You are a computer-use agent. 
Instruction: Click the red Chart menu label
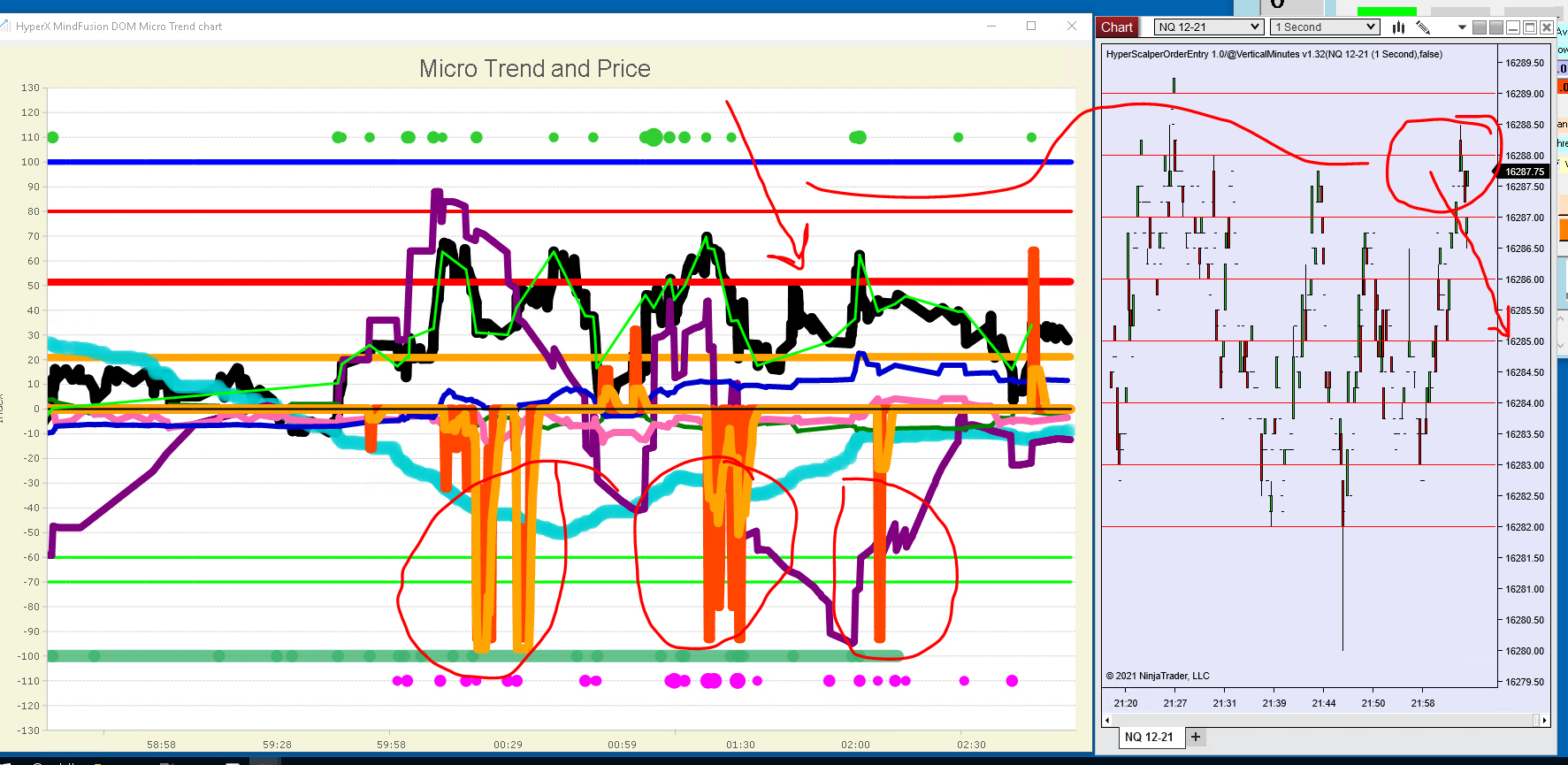click(x=1117, y=27)
